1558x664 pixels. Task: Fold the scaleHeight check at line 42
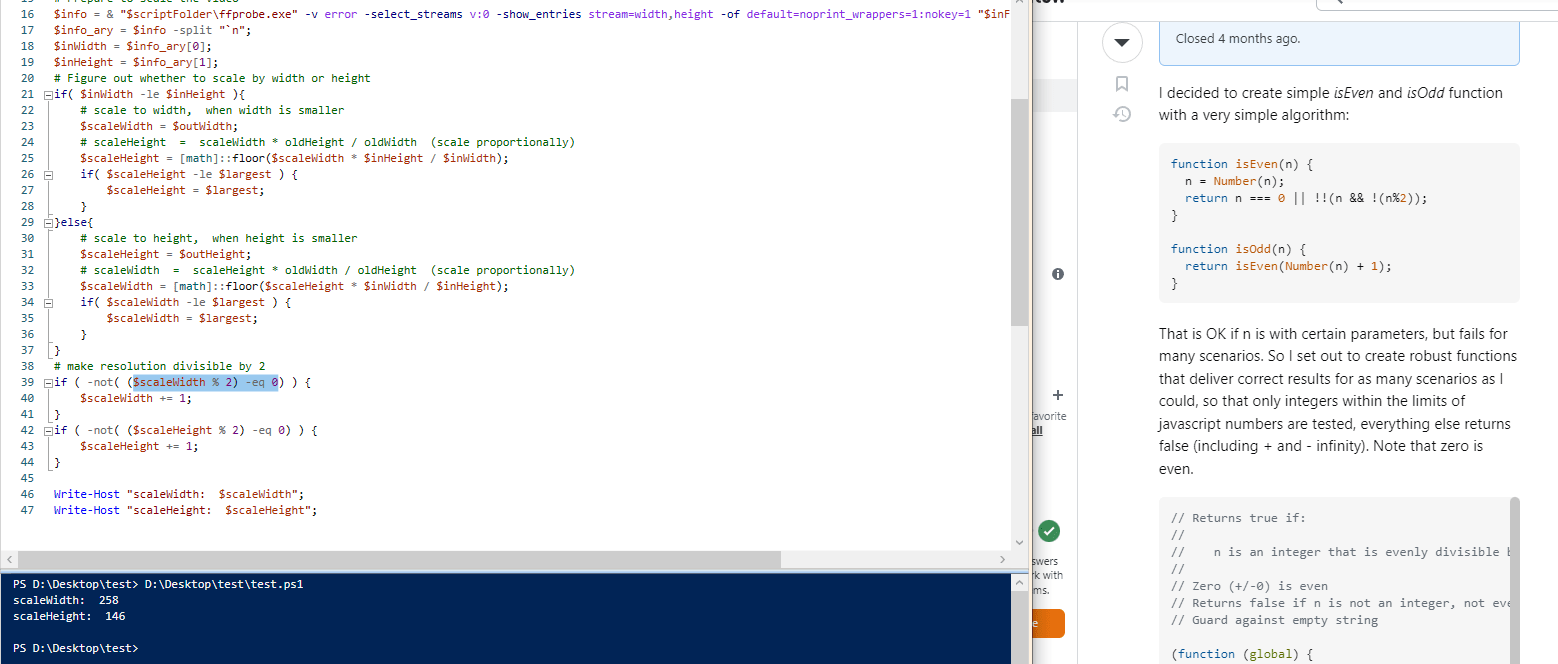tap(47, 430)
